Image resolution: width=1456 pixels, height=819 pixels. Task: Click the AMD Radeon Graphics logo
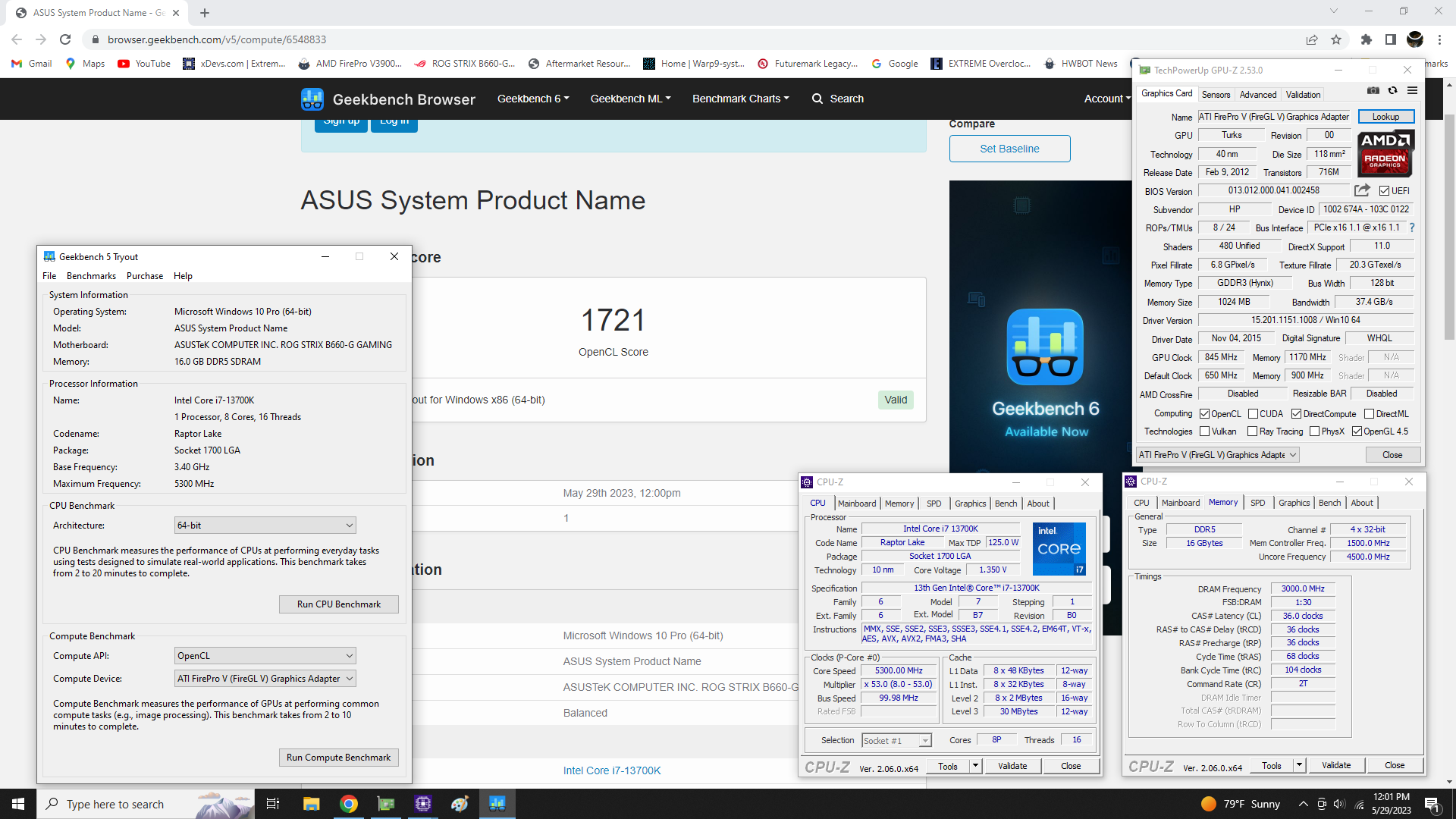pos(1385,153)
